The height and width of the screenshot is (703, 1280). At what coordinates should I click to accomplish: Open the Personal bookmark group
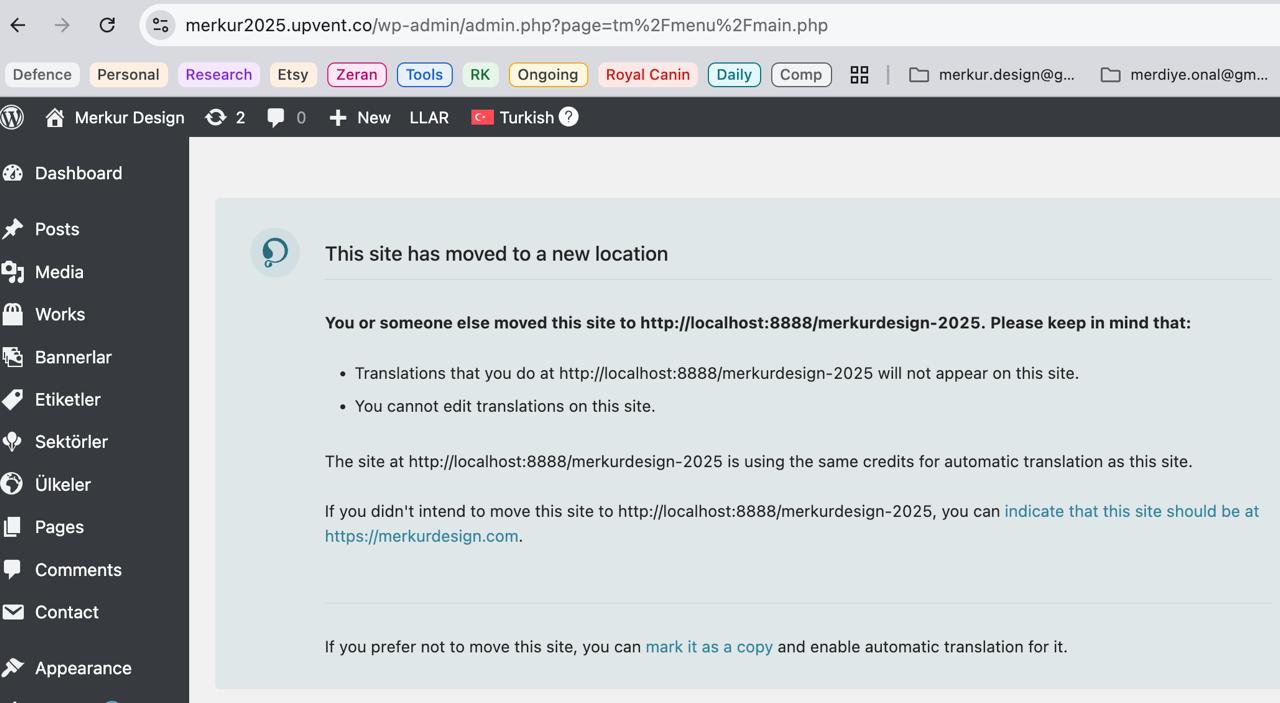click(128, 75)
